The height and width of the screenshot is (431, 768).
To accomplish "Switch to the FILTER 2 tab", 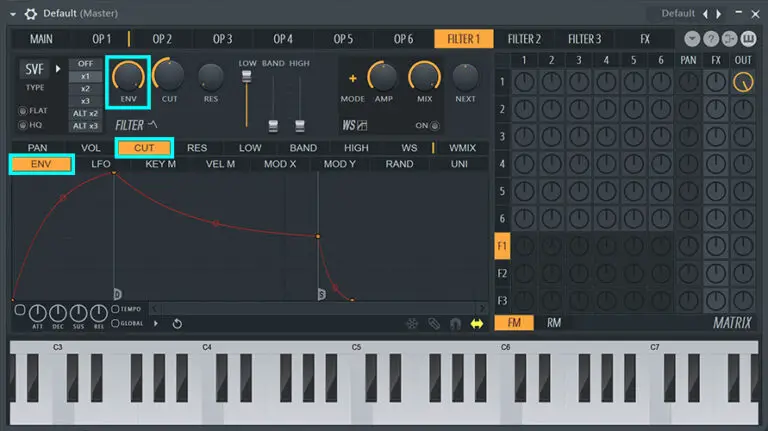I will pyautogui.click(x=524, y=39).
